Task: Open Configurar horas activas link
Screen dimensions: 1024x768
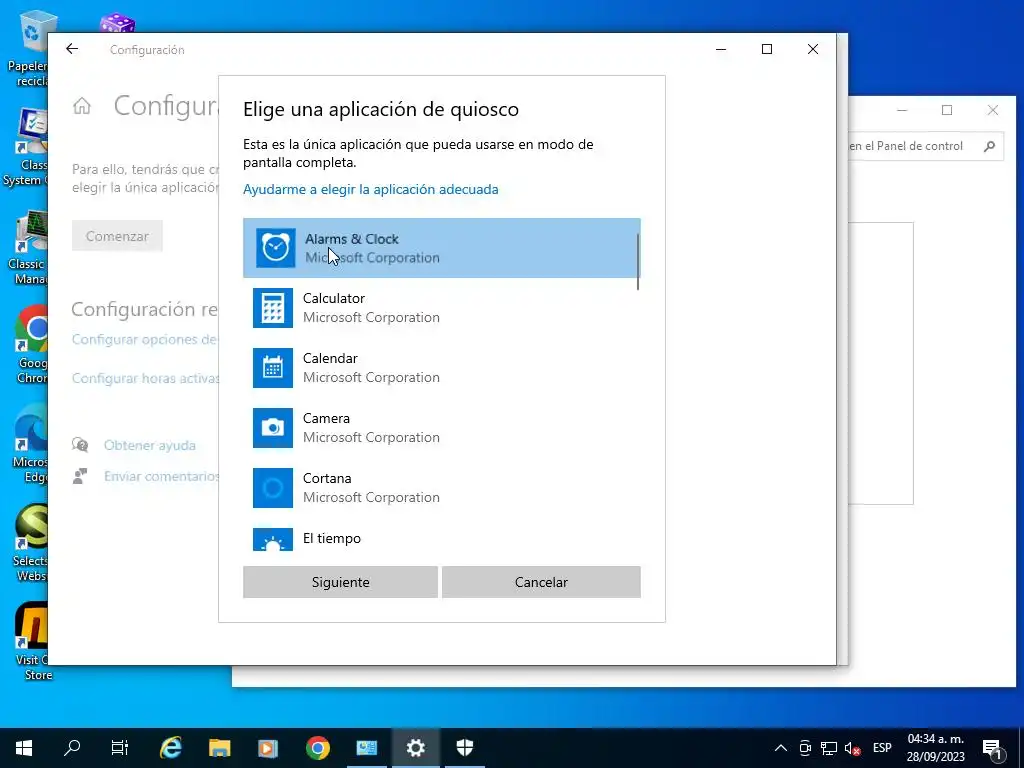Action: 145,378
